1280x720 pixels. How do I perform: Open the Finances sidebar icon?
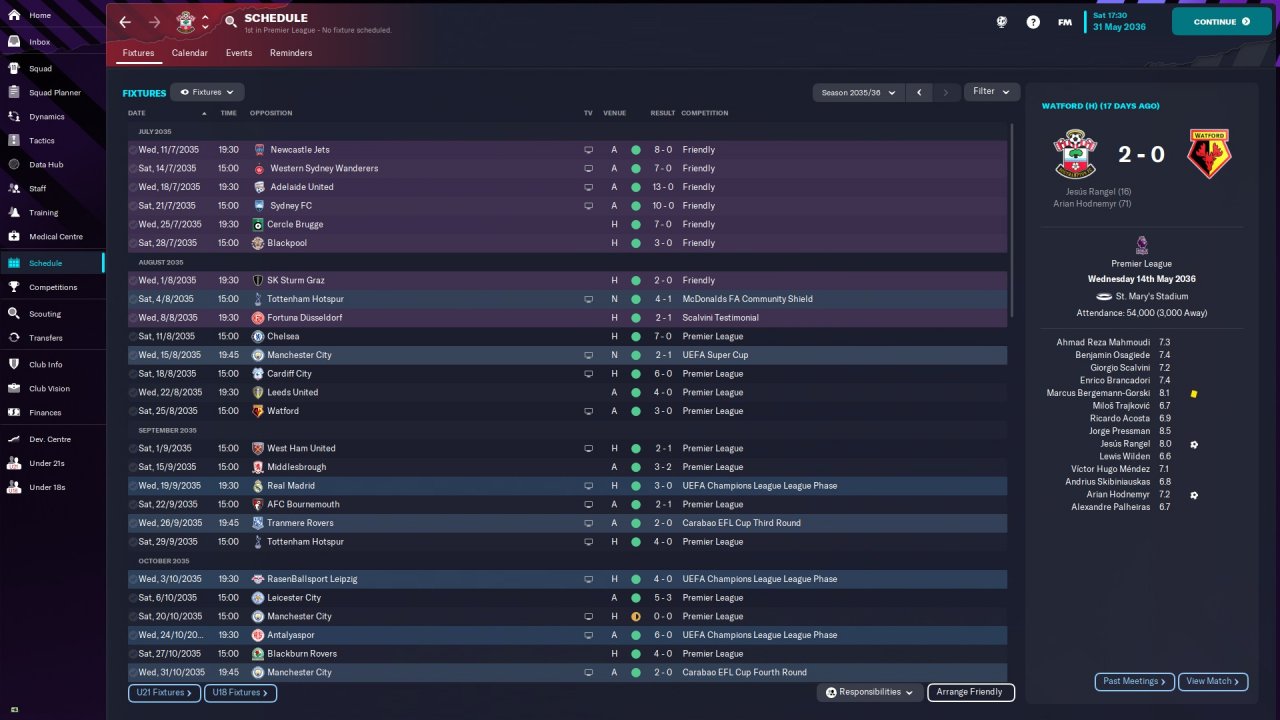tap(14, 412)
